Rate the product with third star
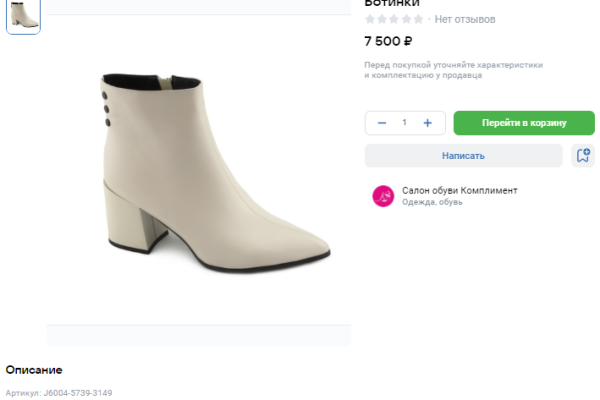Image resolution: width=600 pixels, height=400 pixels. click(x=394, y=19)
